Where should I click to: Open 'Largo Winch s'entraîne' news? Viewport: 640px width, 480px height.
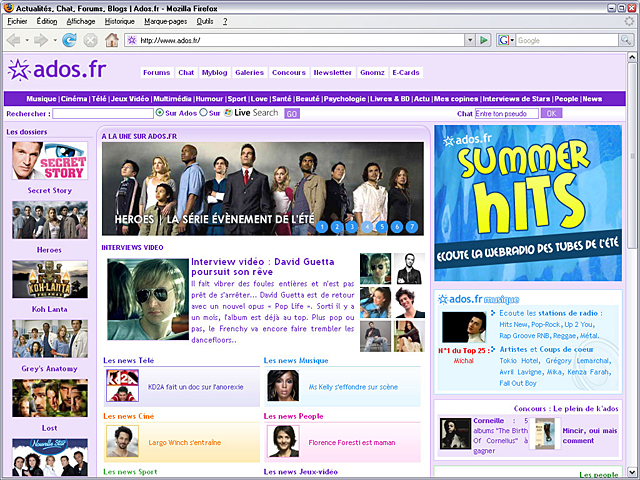pos(184,442)
